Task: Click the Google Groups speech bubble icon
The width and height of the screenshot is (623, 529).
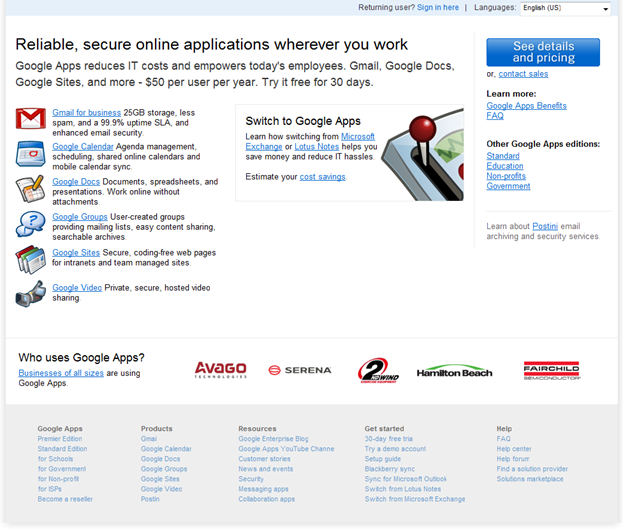Action: coord(30,224)
